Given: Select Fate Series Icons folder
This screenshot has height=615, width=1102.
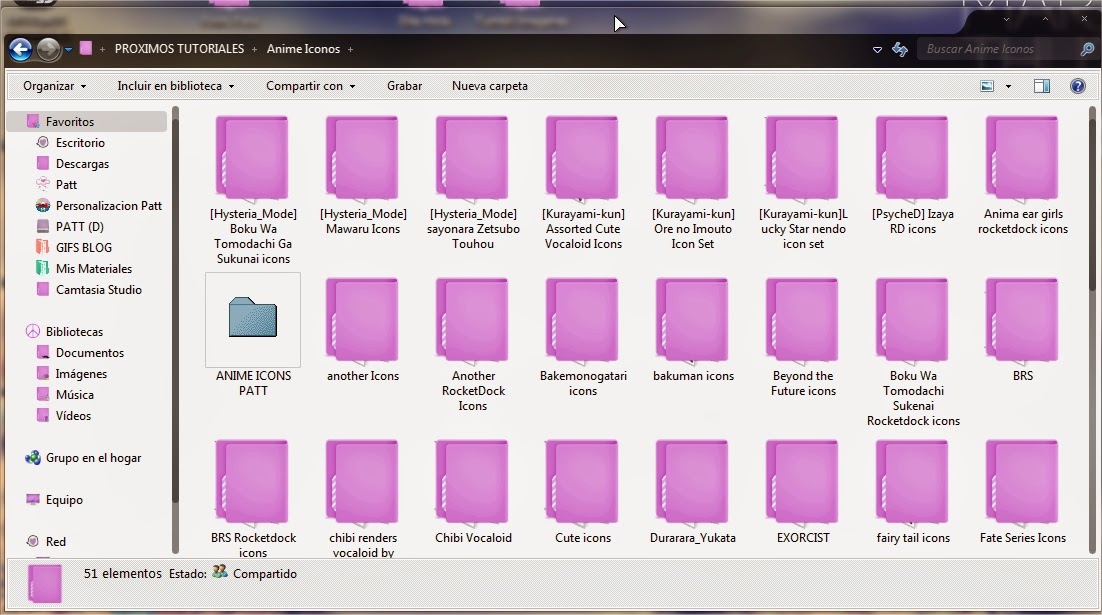Looking at the screenshot, I should point(1023,491).
